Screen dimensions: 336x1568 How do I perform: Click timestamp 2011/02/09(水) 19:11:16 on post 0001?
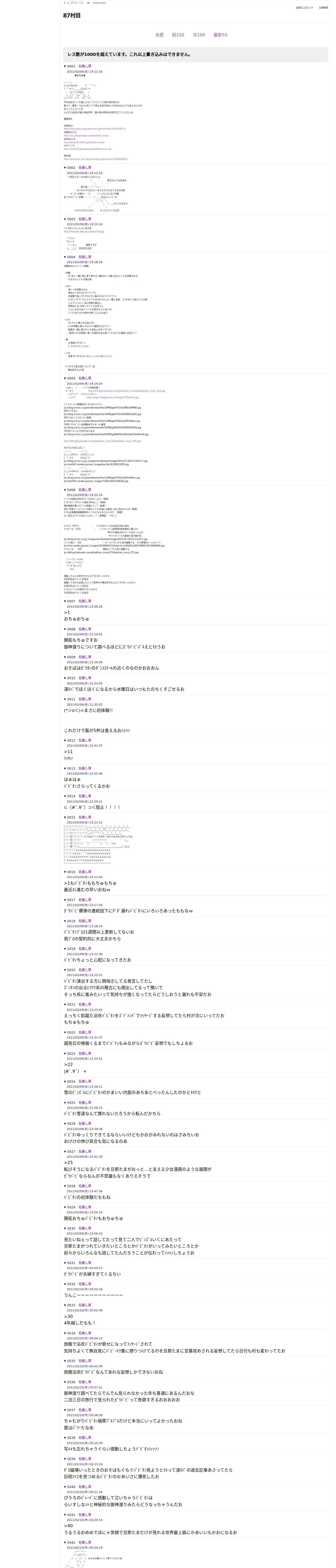[x=84, y=72]
